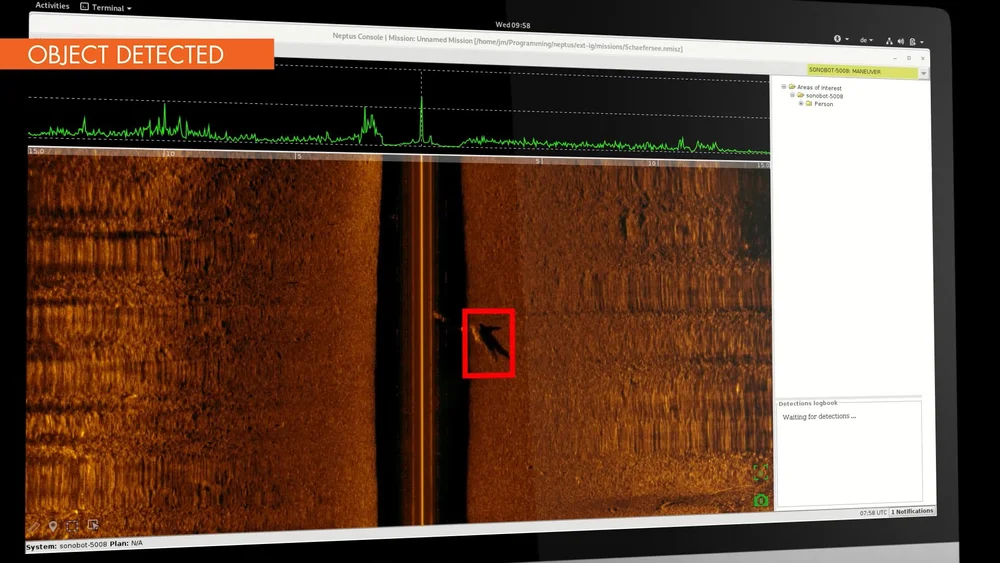Click the Detections logbook panel title
Image resolution: width=1000 pixels, height=563 pixels.
[x=808, y=403]
